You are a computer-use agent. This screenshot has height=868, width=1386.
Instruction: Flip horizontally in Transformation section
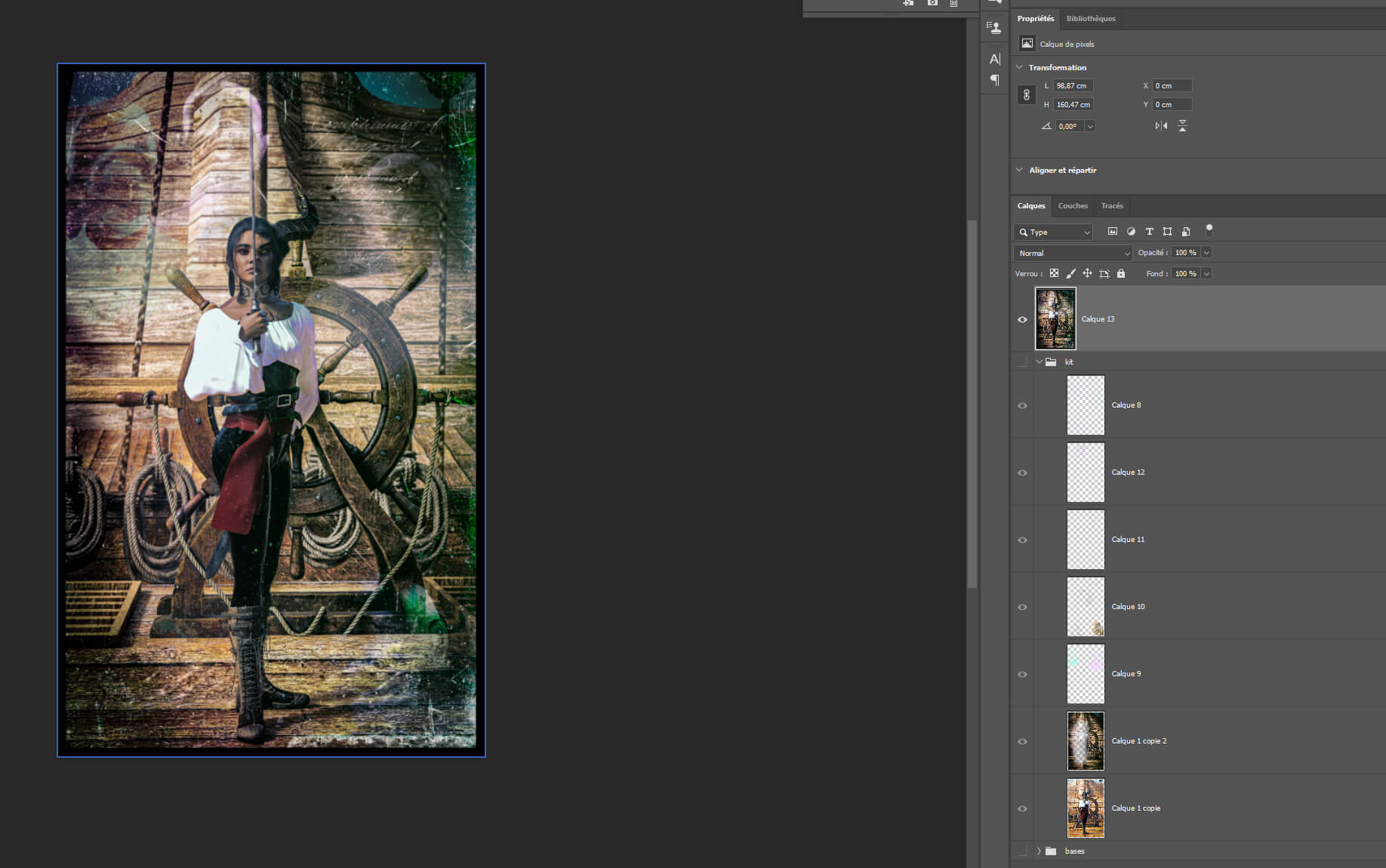[x=1161, y=126]
